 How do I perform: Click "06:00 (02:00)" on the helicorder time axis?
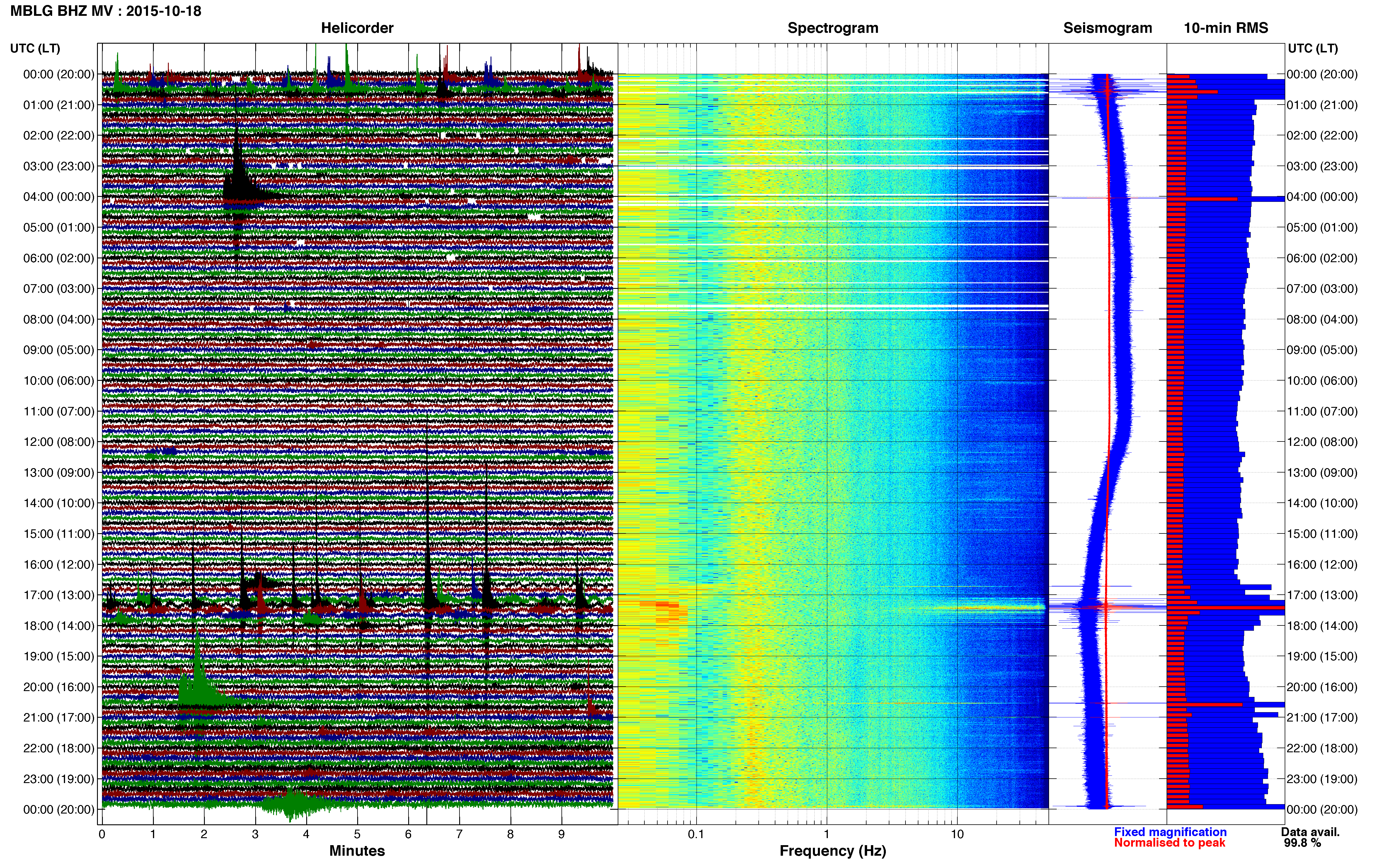click(x=59, y=258)
